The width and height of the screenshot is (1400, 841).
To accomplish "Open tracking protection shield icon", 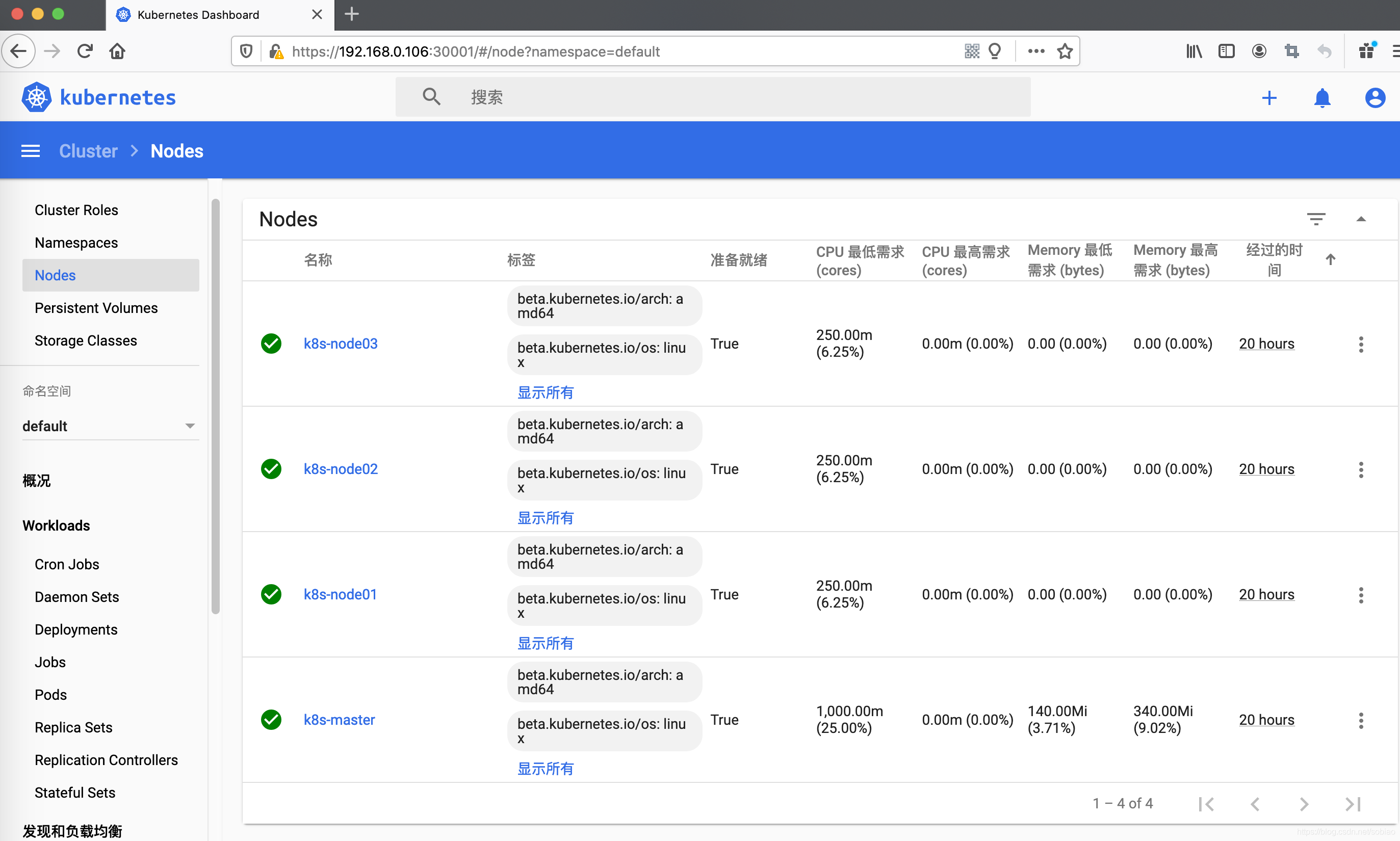I will pyautogui.click(x=246, y=51).
